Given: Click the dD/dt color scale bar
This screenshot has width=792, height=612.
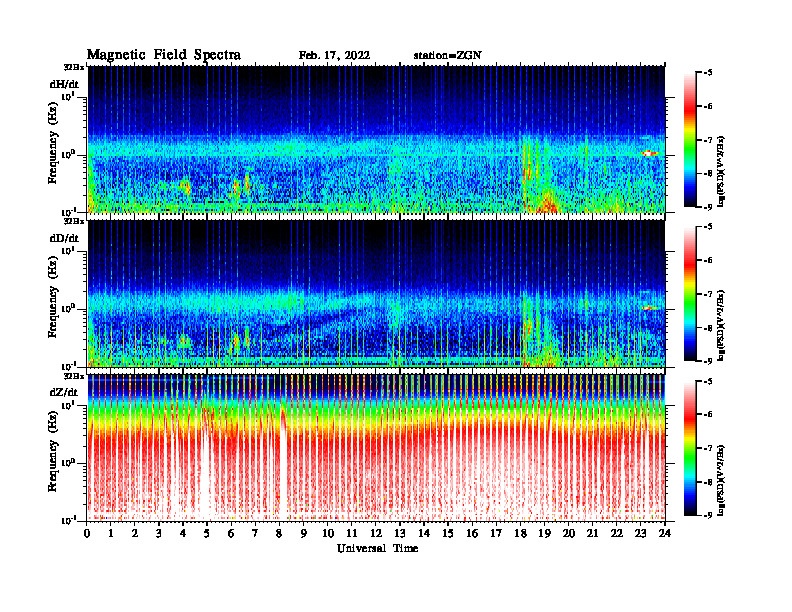Looking at the screenshot, I should point(690,294).
